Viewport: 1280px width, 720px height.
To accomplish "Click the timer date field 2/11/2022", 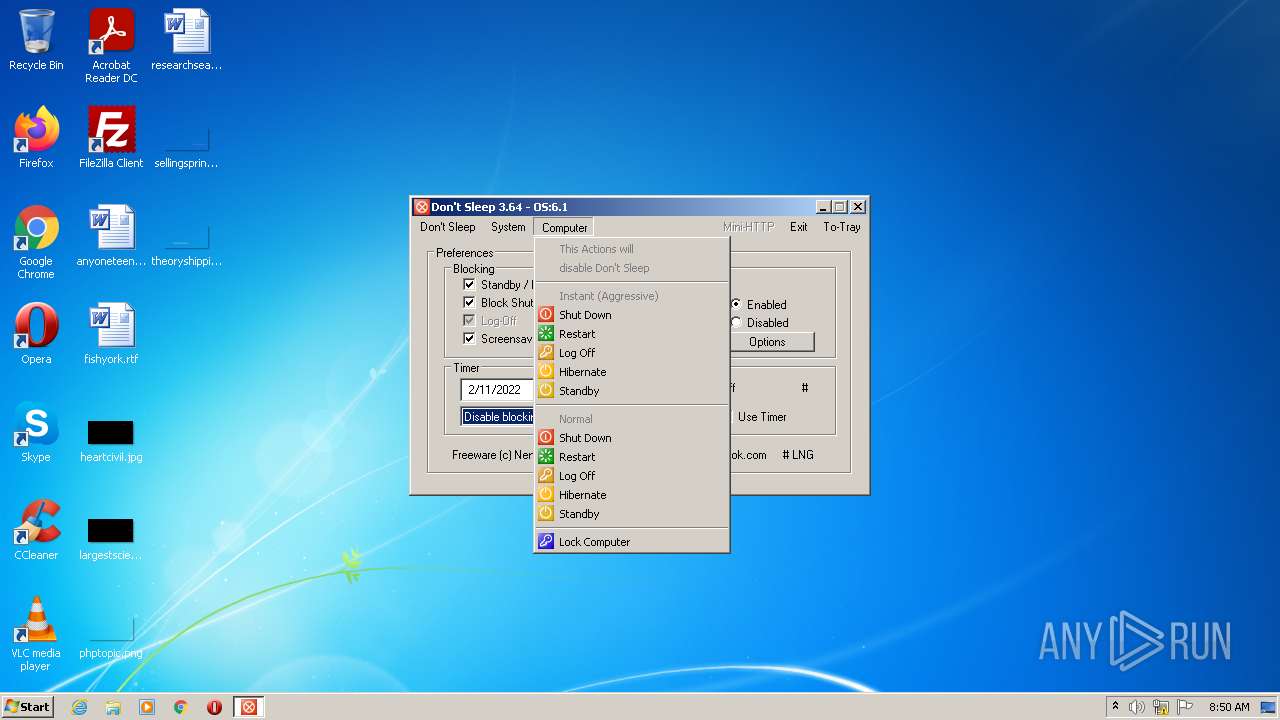I will tap(497, 390).
